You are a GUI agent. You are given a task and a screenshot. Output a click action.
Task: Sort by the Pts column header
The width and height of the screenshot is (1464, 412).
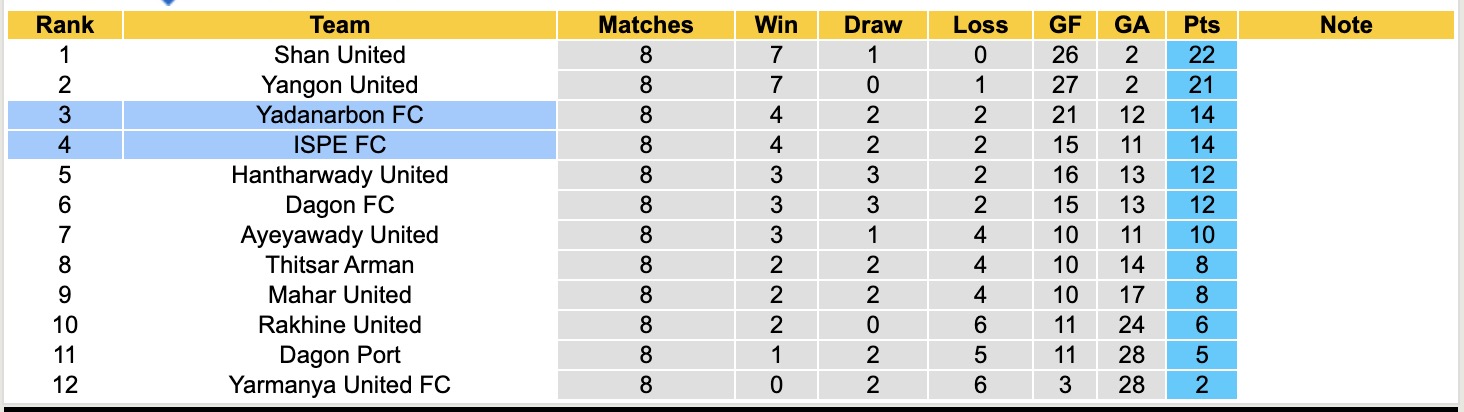point(1201,25)
